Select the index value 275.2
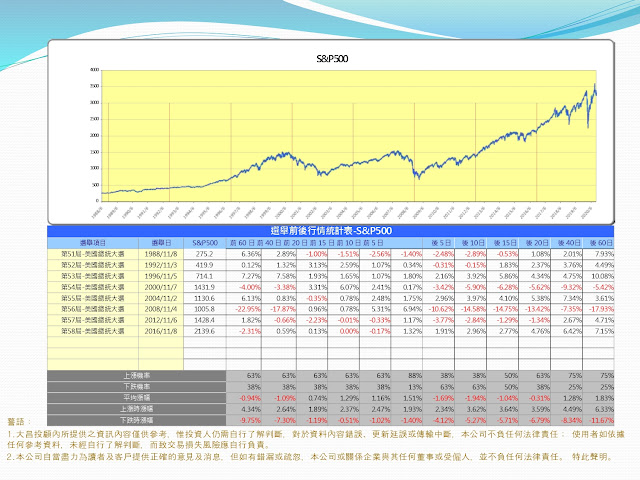The image size is (640, 480). point(204,254)
